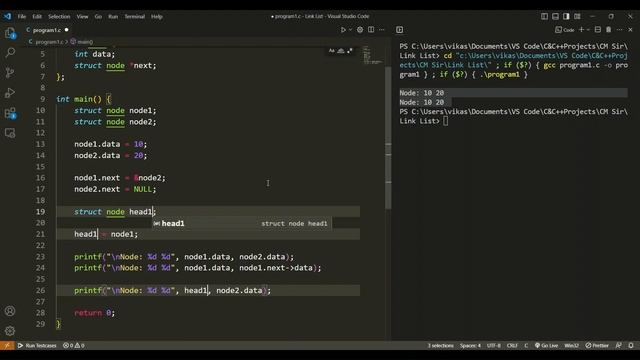Viewport: 640px width, 360px height.
Task: Toggle the bottom panel layout icon
Action: point(556,16)
